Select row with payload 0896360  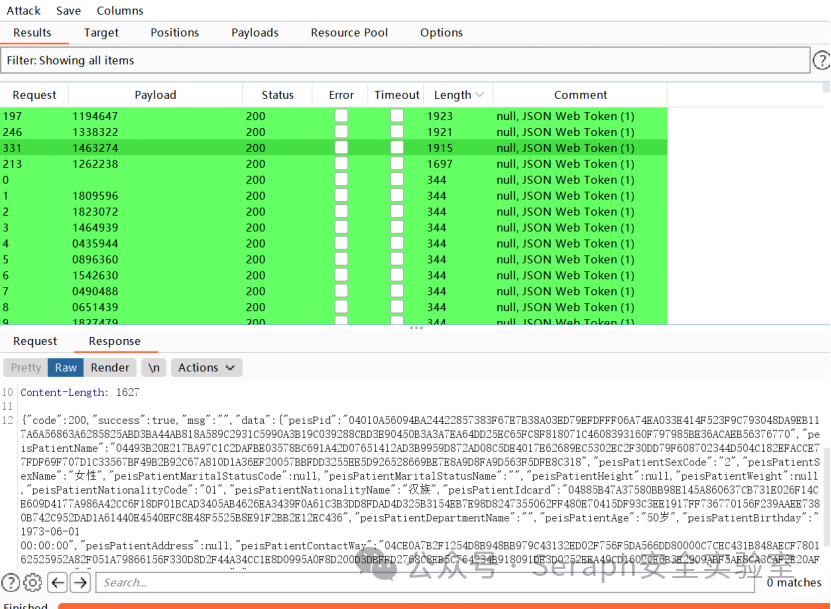point(333,259)
